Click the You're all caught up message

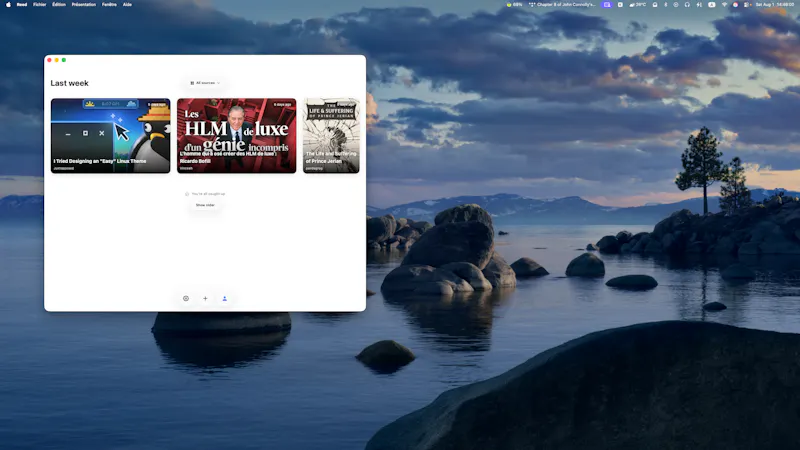[x=205, y=194]
